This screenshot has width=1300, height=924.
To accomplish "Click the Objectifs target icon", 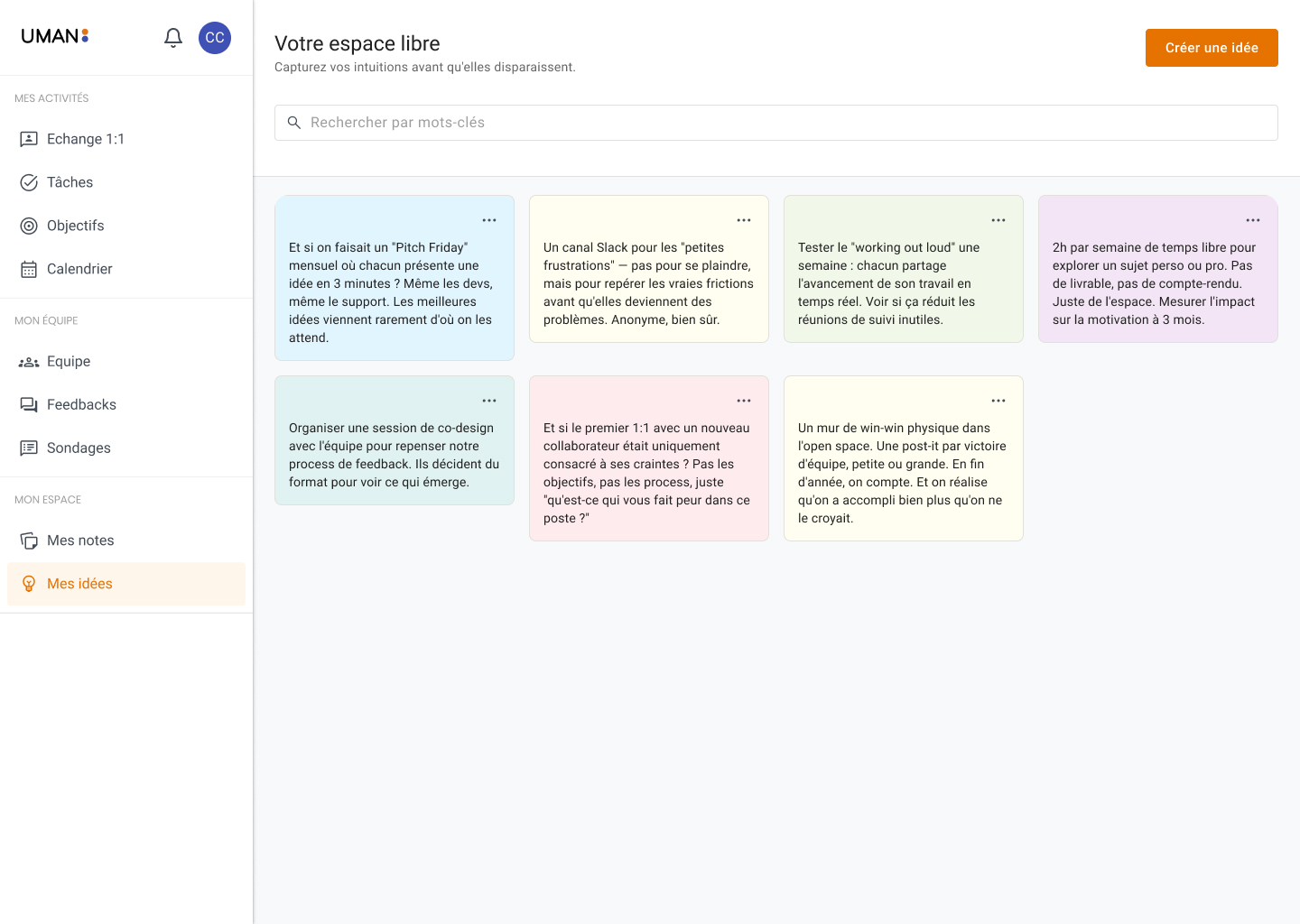I will [28, 225].
